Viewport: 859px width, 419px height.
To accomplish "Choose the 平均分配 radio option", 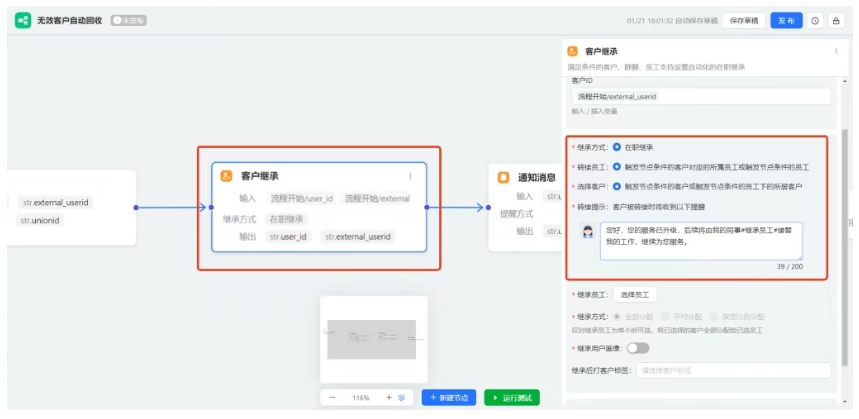I will point(665,317).
